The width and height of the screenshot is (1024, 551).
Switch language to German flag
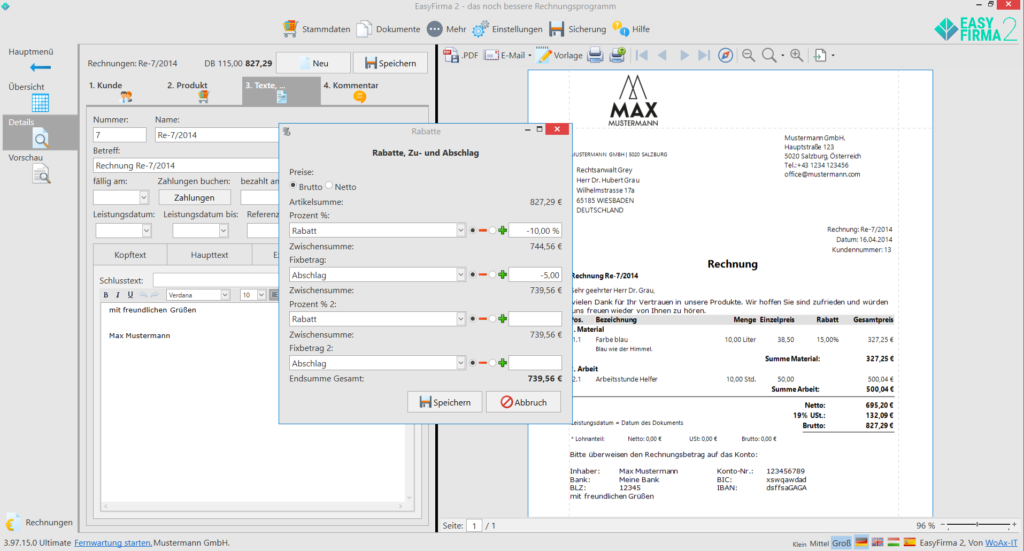pyautogui.click(x=861, y=543)
